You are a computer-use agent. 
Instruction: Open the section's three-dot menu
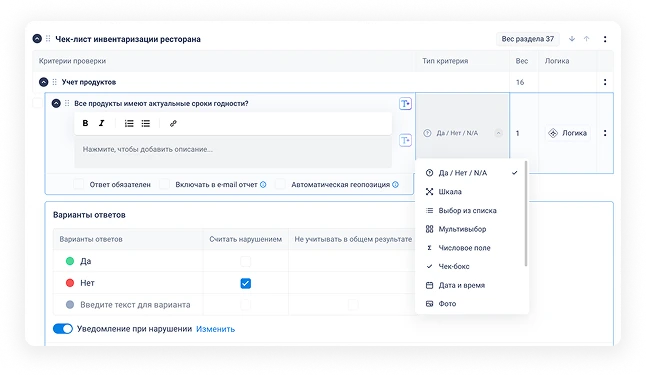click(x=605, y=39)
